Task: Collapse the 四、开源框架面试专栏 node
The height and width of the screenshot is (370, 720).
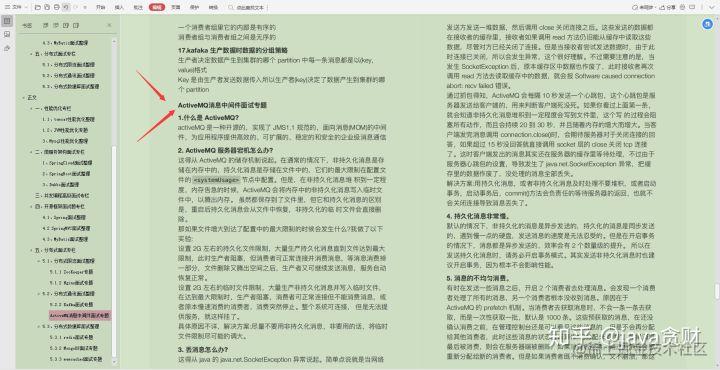Action: click(x=32, y=207)
